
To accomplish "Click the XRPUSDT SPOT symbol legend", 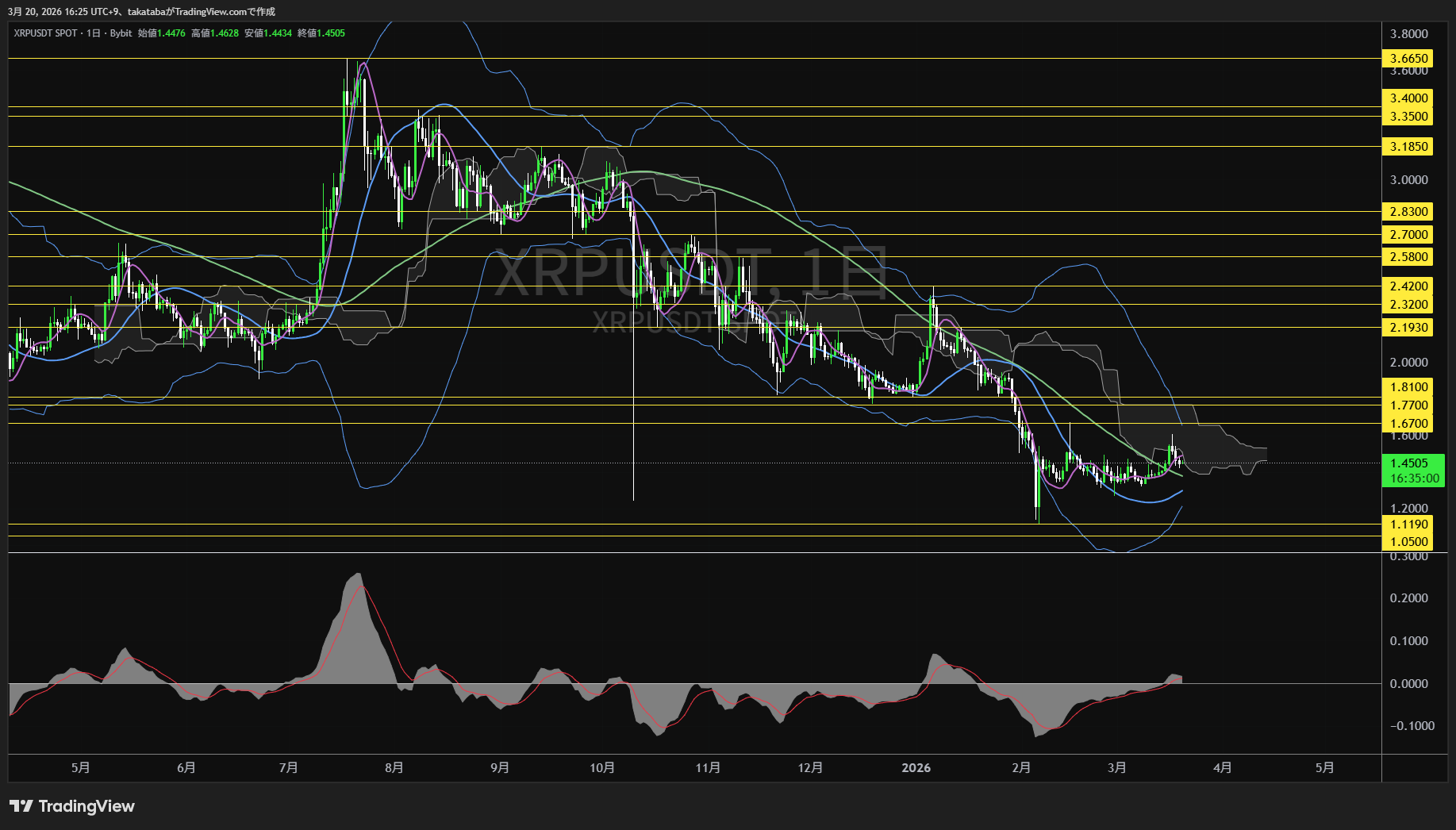I will coord(45,33).
